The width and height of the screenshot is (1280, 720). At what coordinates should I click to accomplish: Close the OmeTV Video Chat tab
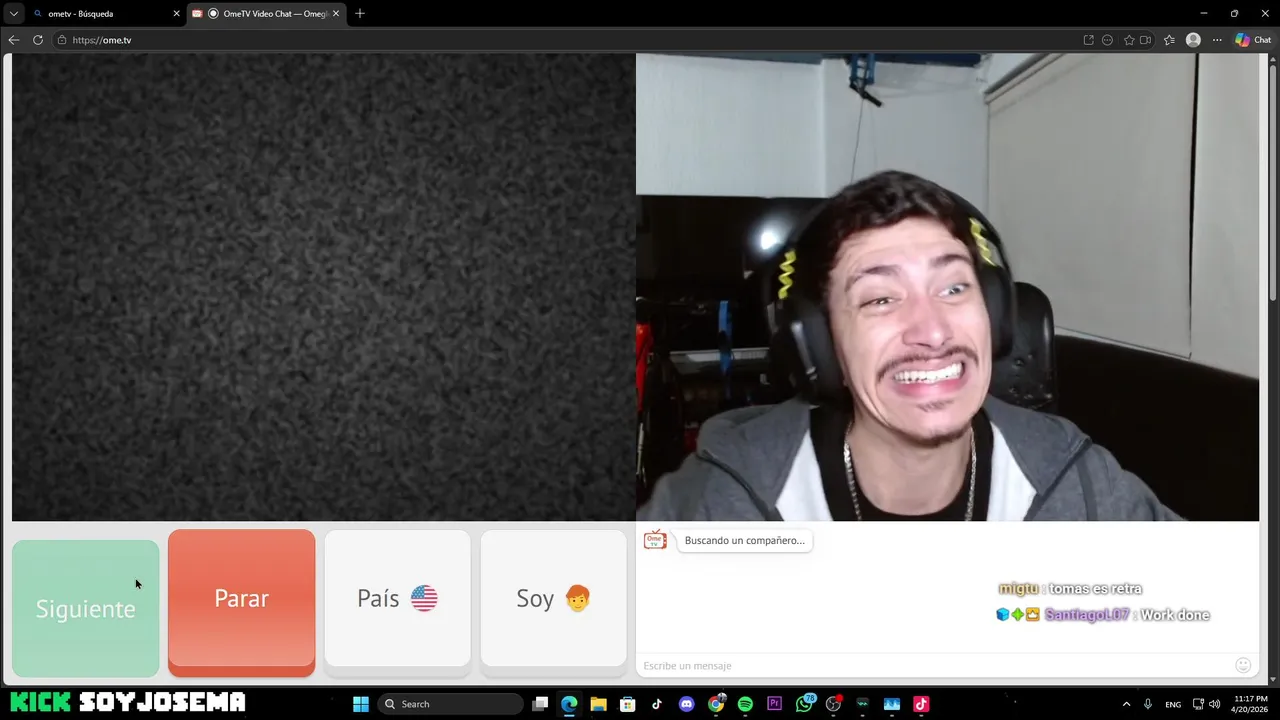336,14
